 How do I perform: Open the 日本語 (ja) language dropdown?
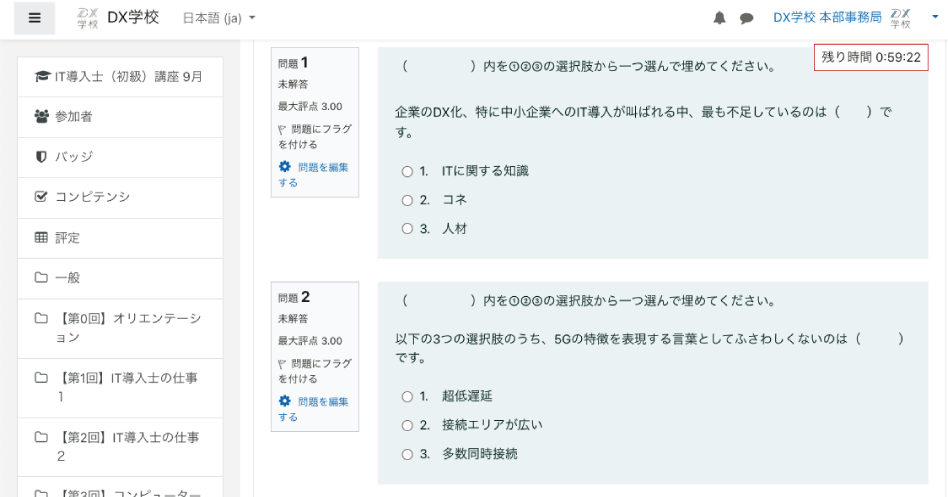pos(219,18)
